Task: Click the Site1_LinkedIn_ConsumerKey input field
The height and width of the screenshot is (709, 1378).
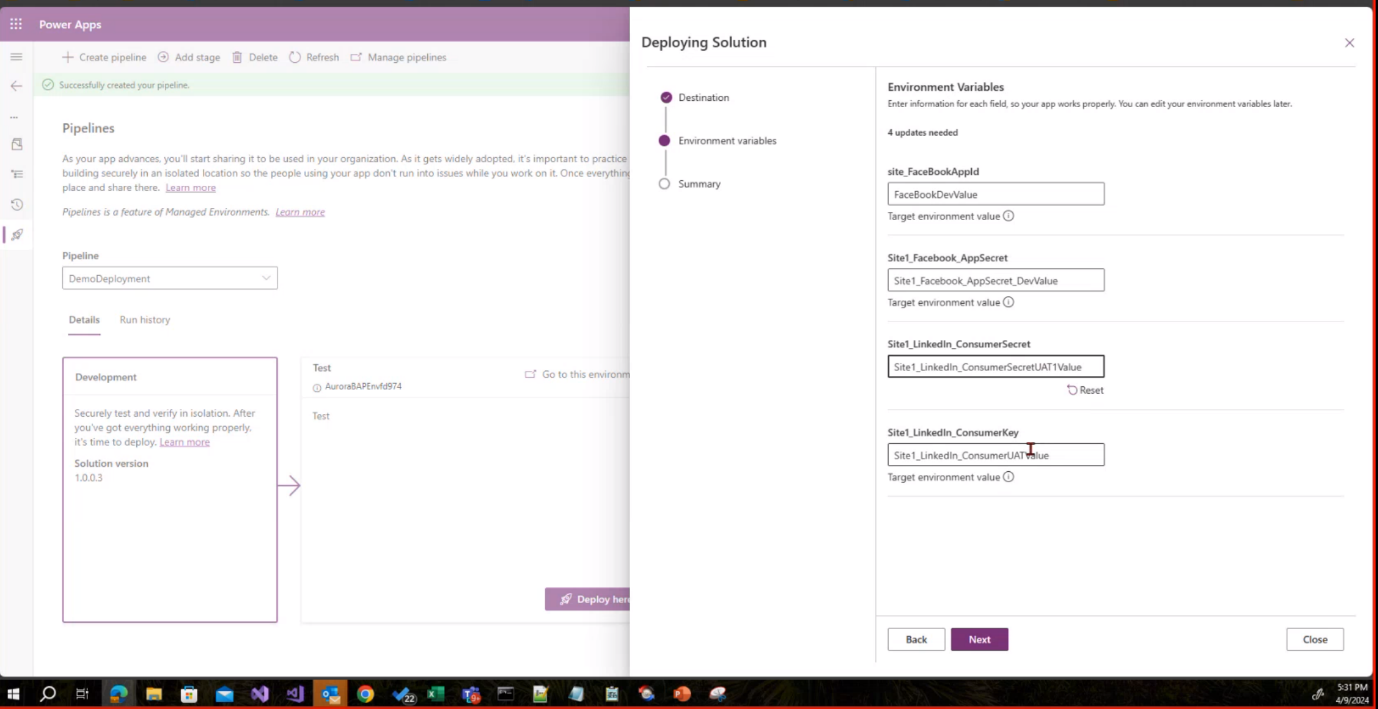Action: click(996, 455)
